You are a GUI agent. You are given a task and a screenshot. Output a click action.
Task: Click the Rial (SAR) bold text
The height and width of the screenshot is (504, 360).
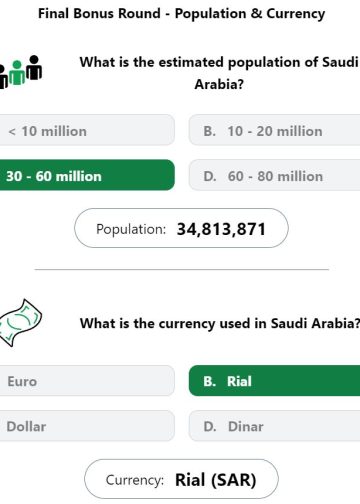tap(216, 480)
